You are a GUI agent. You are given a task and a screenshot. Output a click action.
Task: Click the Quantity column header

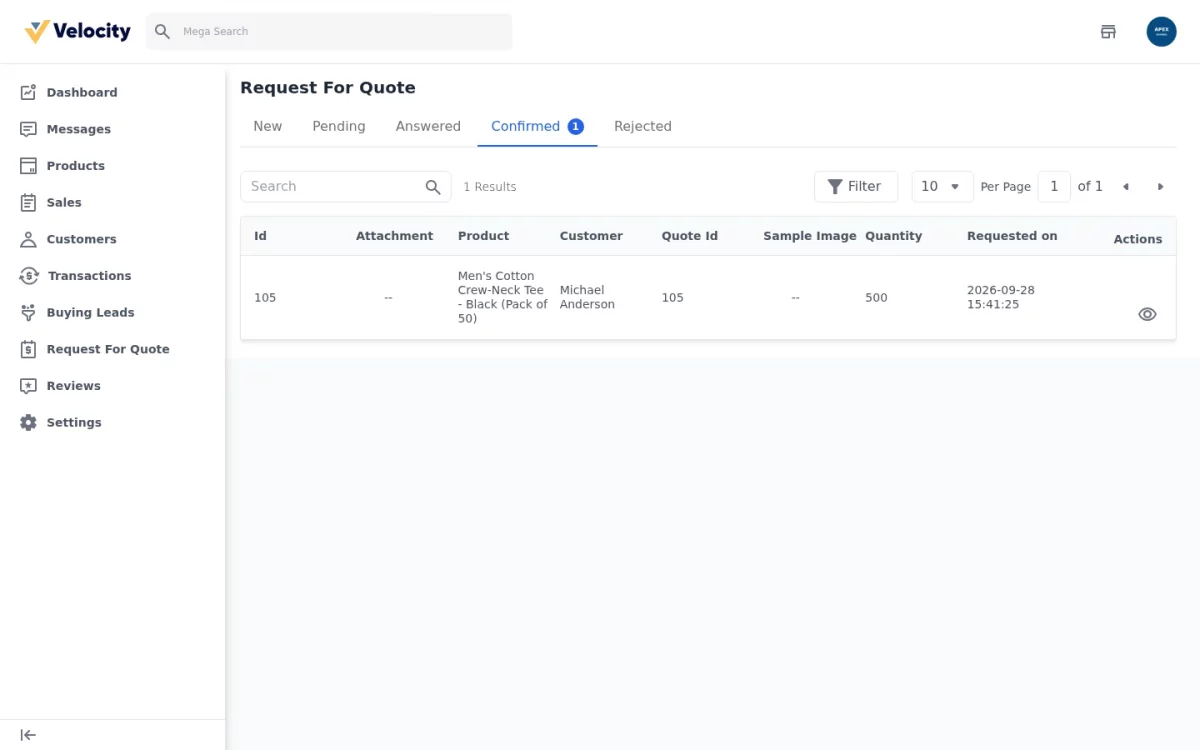[x=893, y=236]
